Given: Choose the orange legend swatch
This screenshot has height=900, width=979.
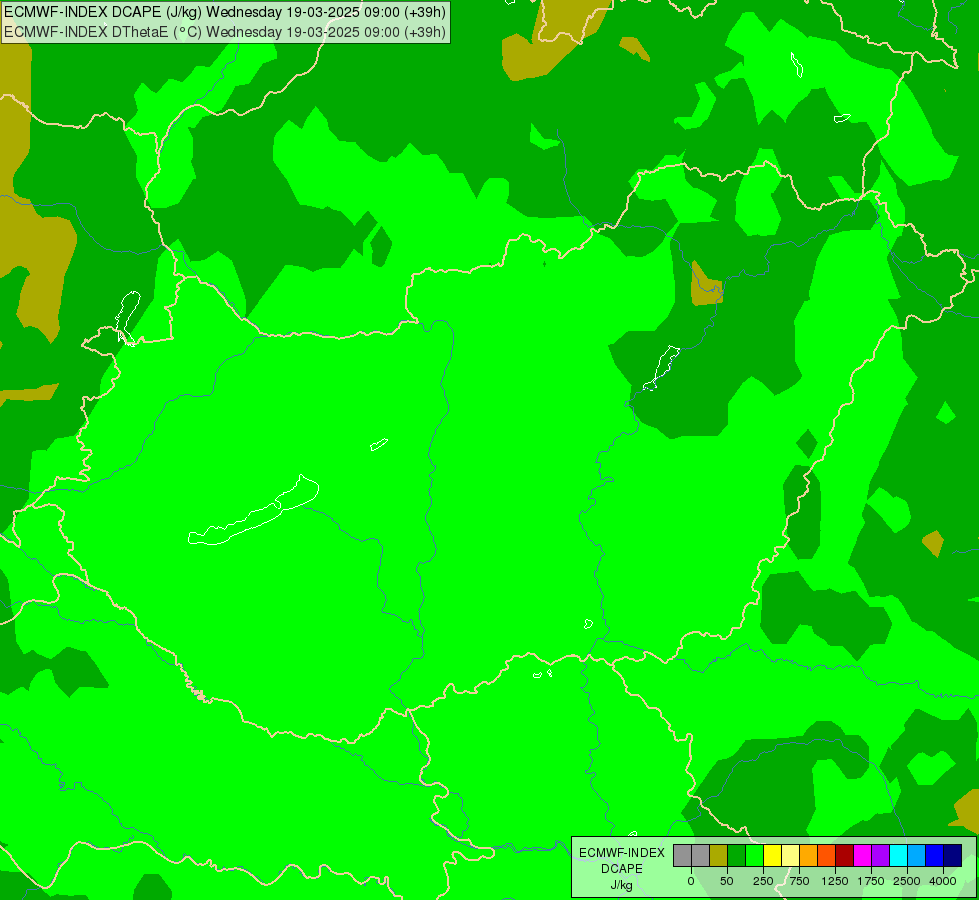Looking at the screenshot, I should tap(809, 856).
